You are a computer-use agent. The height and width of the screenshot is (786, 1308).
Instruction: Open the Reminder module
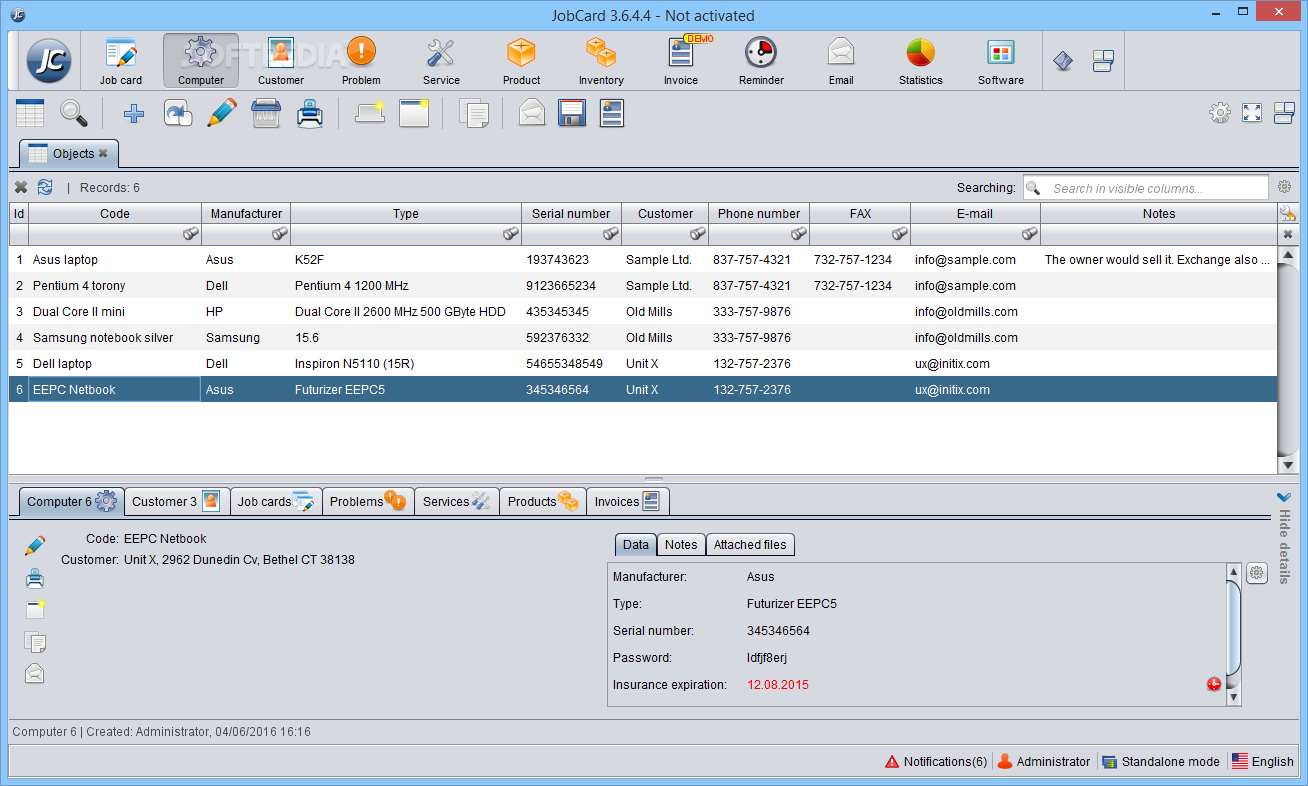coord(761,61)
